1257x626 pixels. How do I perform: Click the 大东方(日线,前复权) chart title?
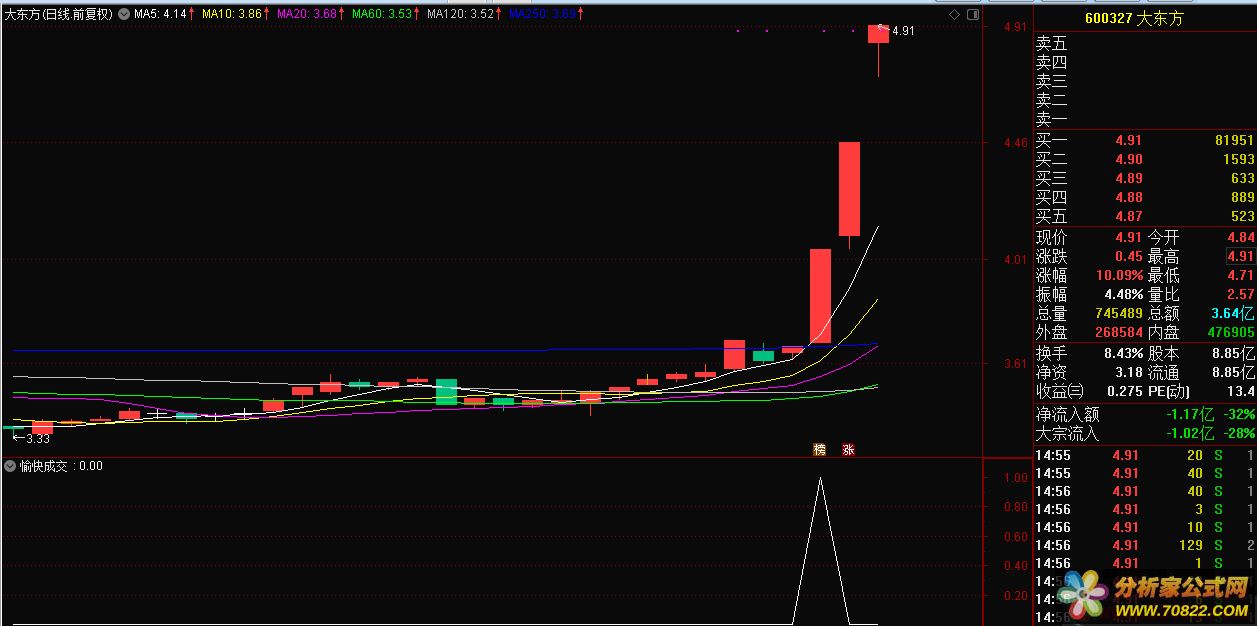58,15
